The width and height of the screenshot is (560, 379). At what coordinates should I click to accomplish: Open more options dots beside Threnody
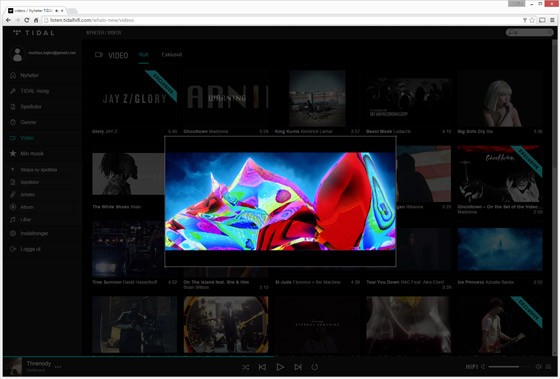pyautogui.click(x=58, y=366)
